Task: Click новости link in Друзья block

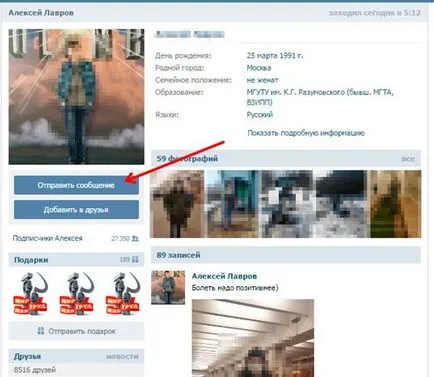Action: click(122, 356)
